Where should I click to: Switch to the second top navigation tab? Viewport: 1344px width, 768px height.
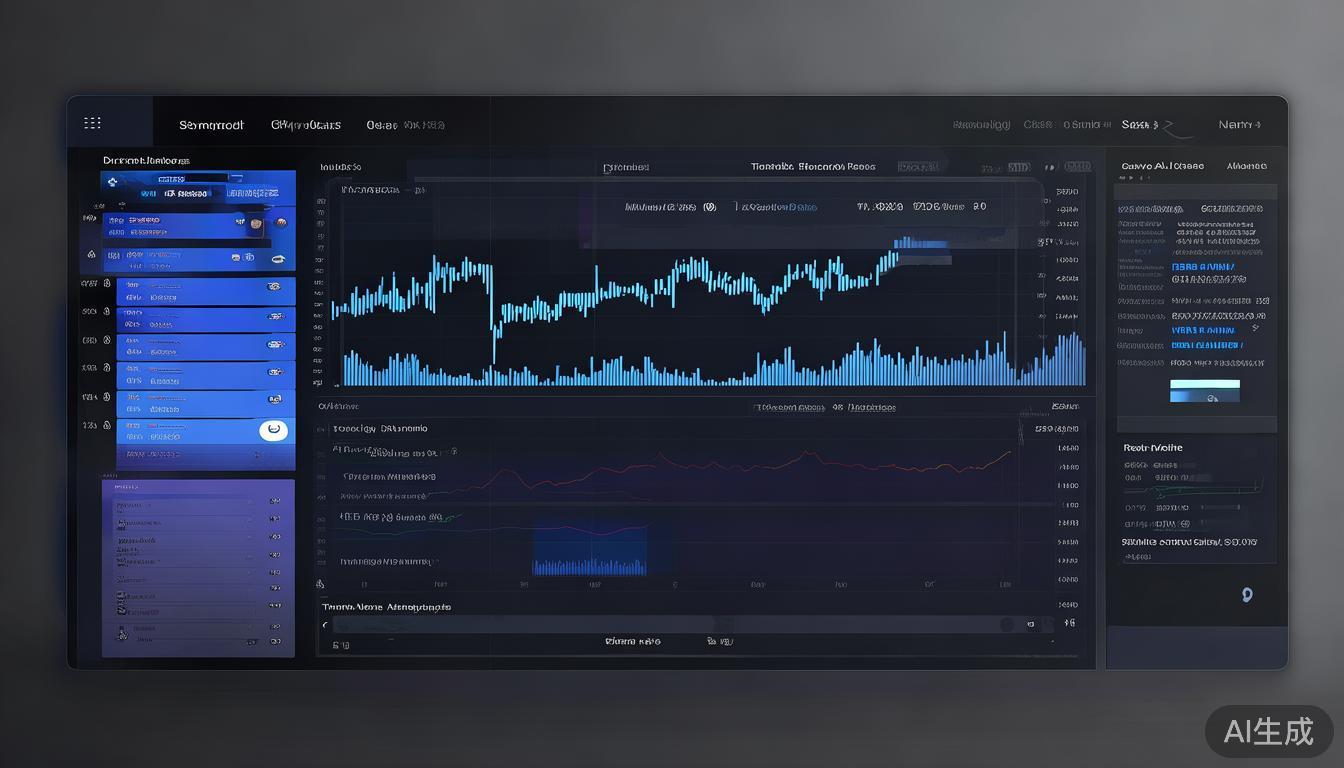coord(306,125)
